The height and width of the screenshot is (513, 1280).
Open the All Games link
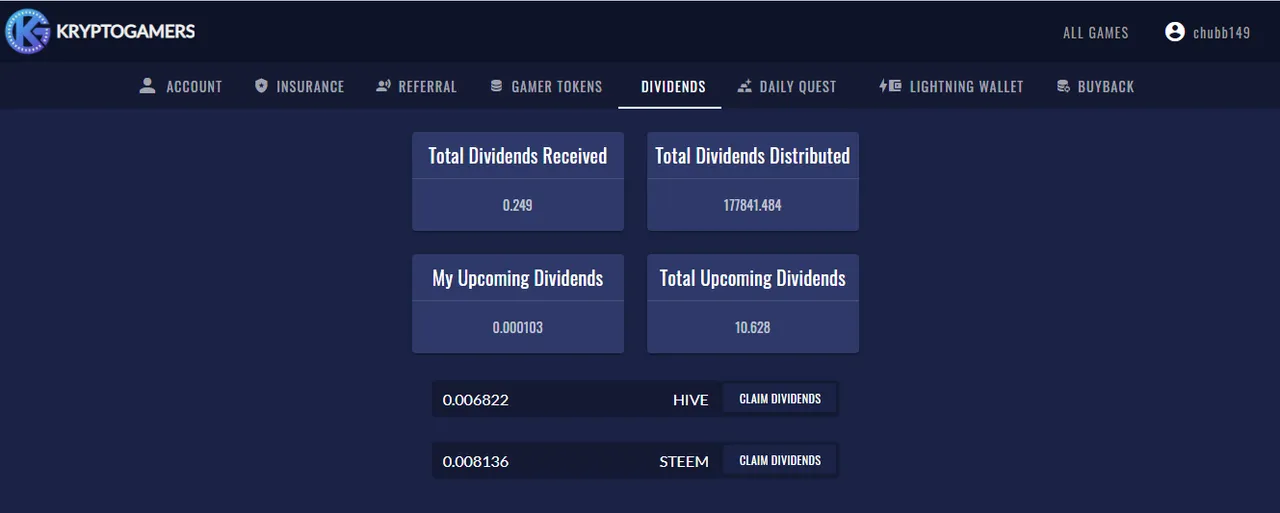pyautogui.click(x=1096, y=33)
